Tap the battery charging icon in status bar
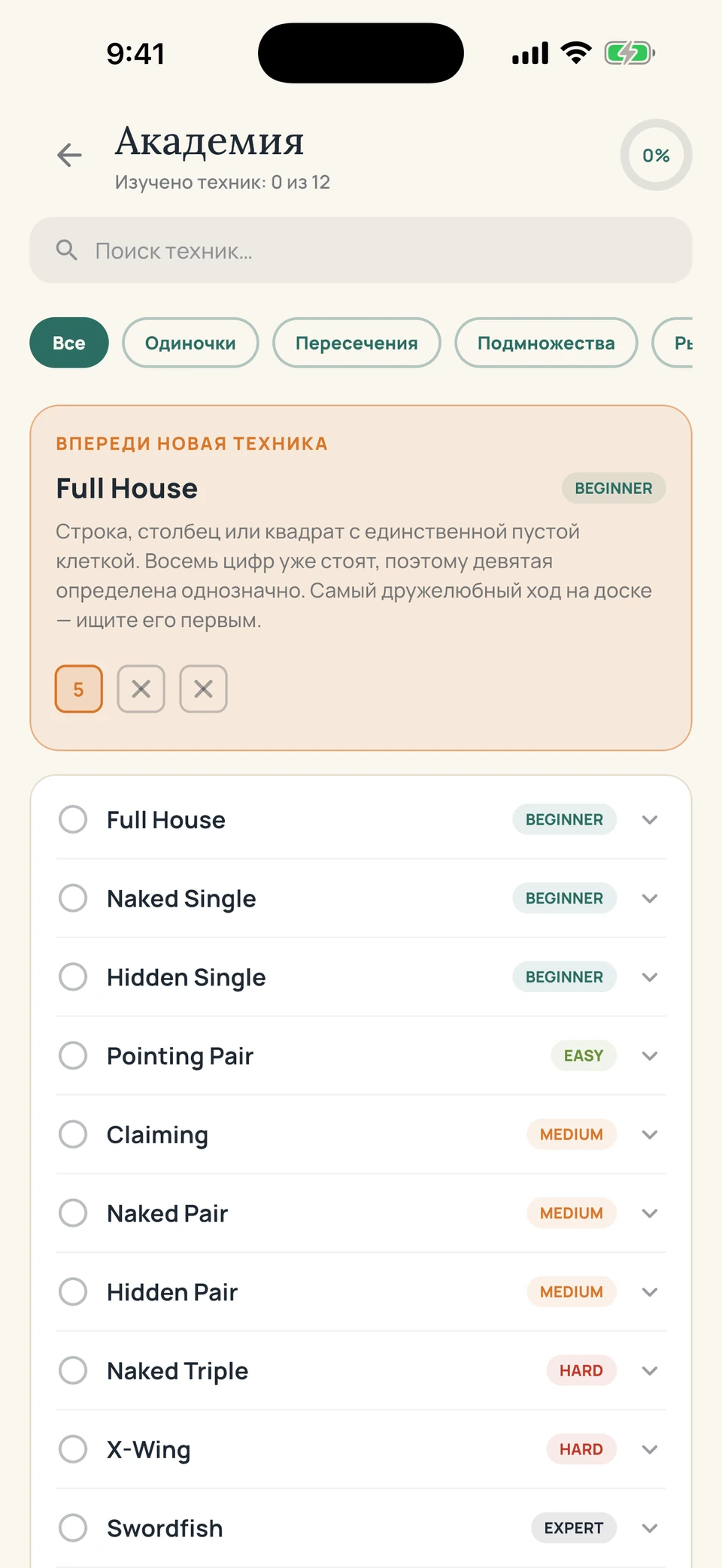The width and height of the screenshot is (722, 1568). point(630,53)
